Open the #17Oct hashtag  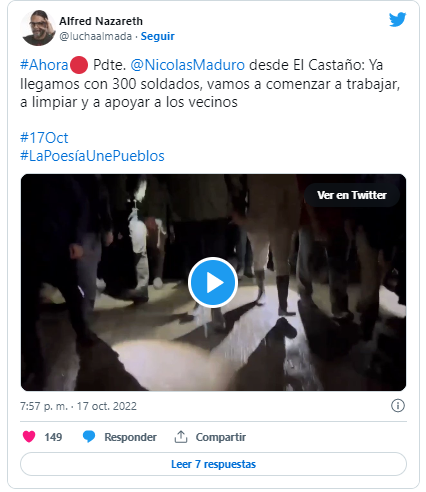coord(44,138)
